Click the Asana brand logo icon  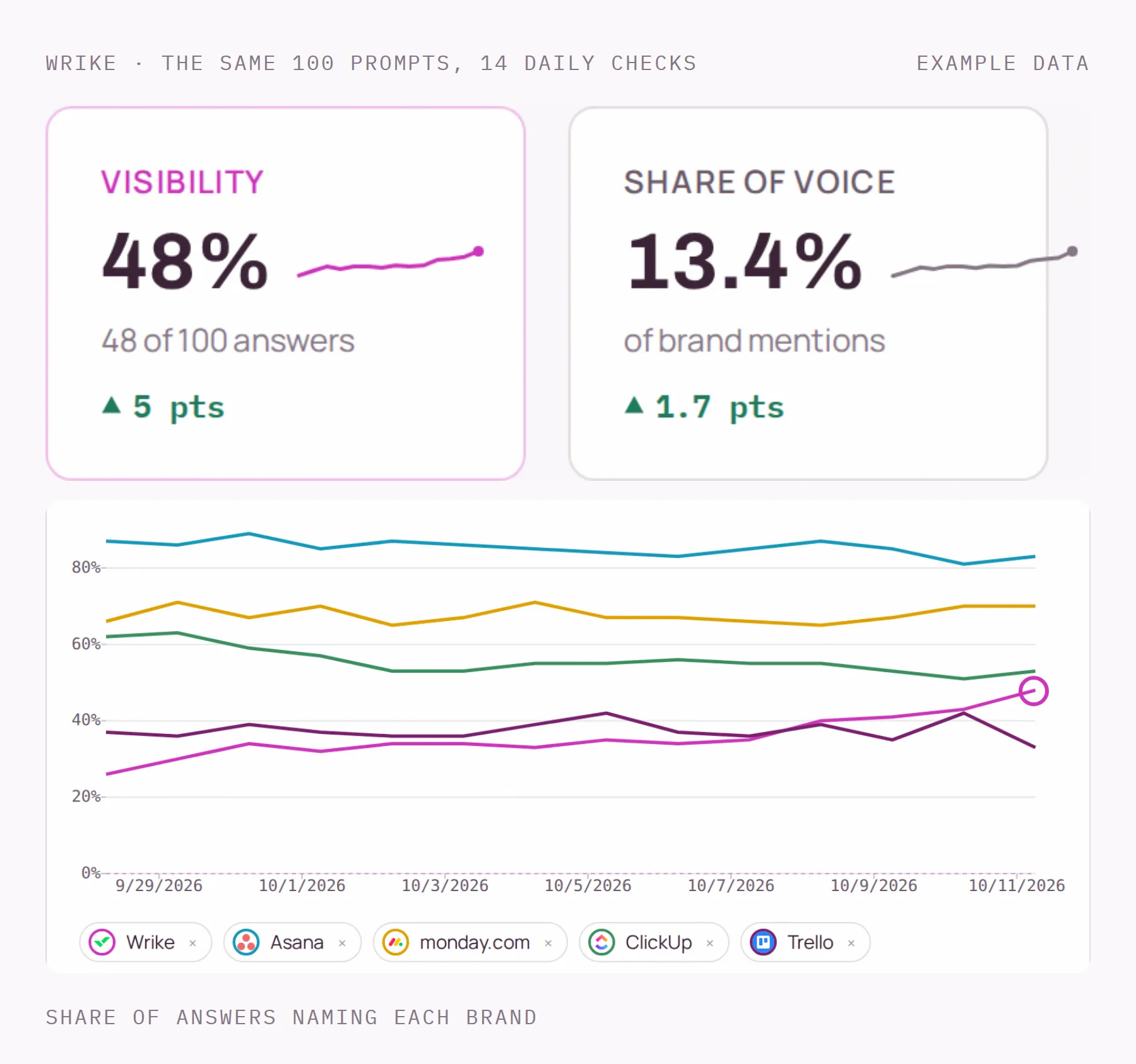point(246,942)
